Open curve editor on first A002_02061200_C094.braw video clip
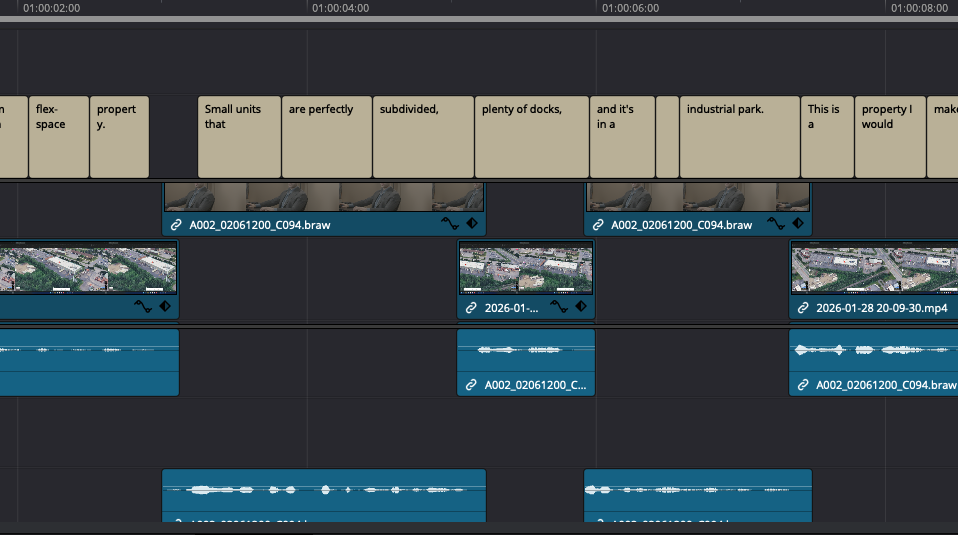The height and width of the screenshot is (535, 958). [x=450, y=224]
